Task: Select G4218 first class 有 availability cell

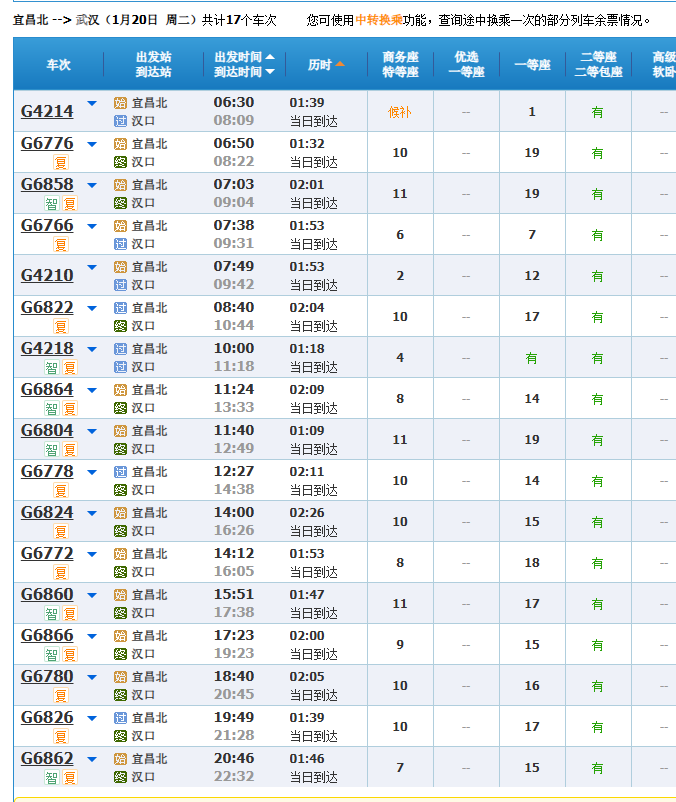Action: click(532, 358)
